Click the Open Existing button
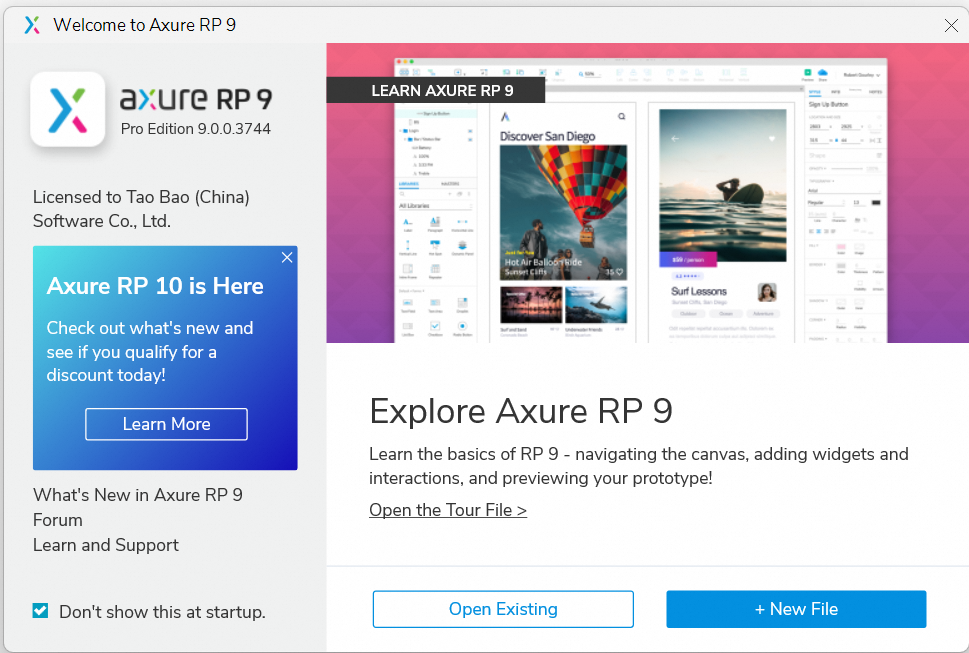This screenshot has width=969, height=653. point(503,609)
